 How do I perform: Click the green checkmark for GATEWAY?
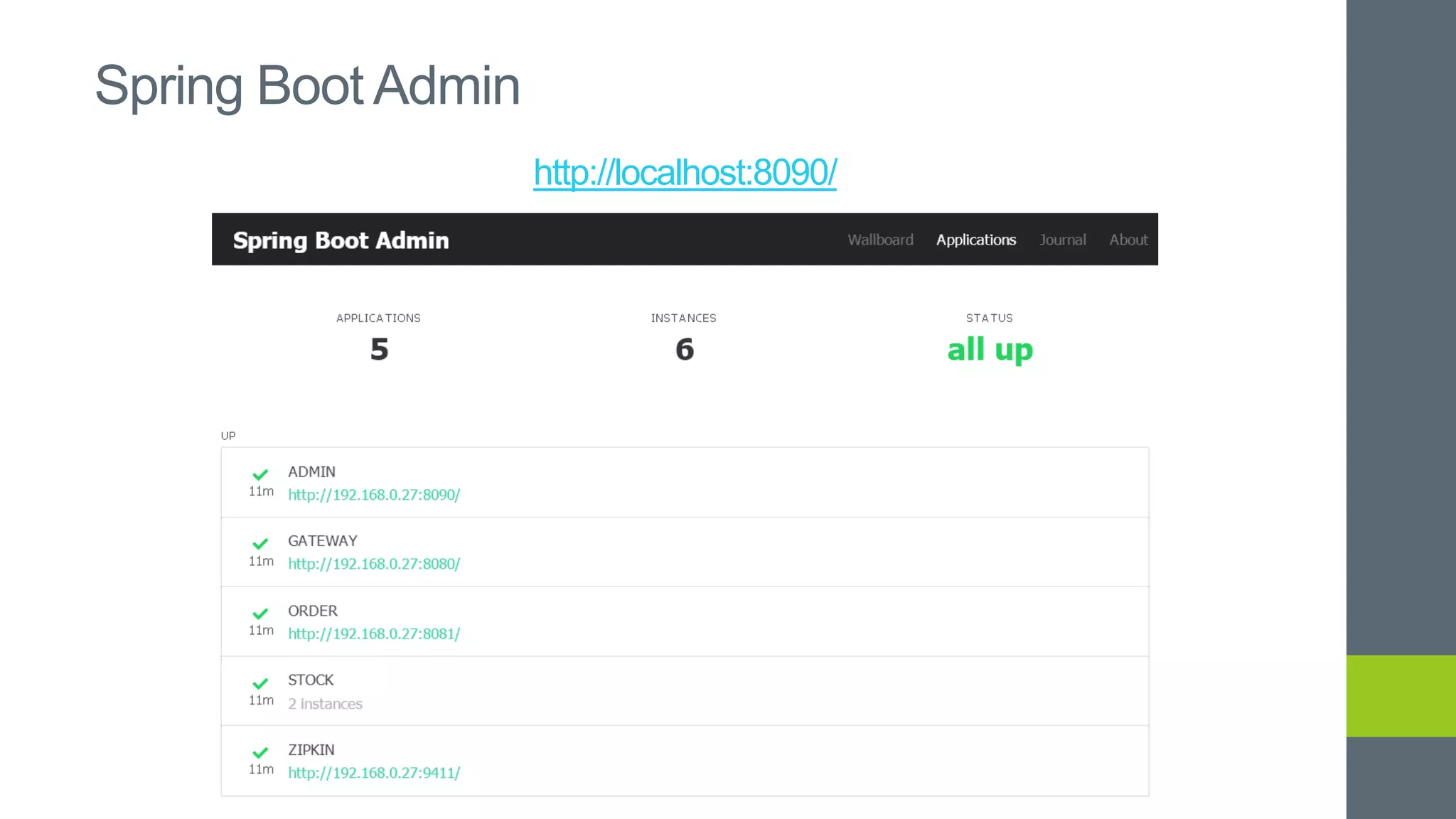(260, 544)
